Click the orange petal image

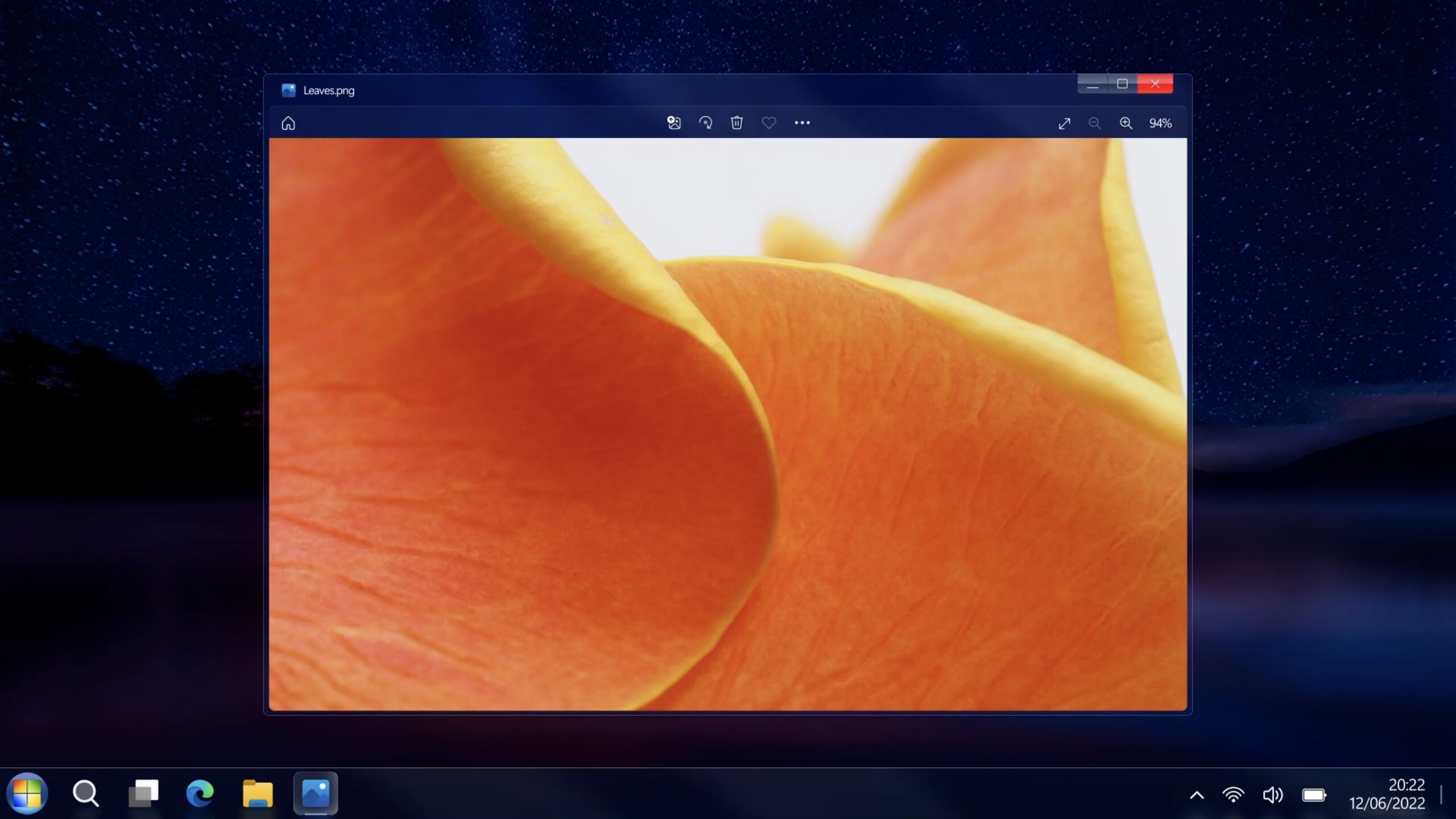pos(728,424)
